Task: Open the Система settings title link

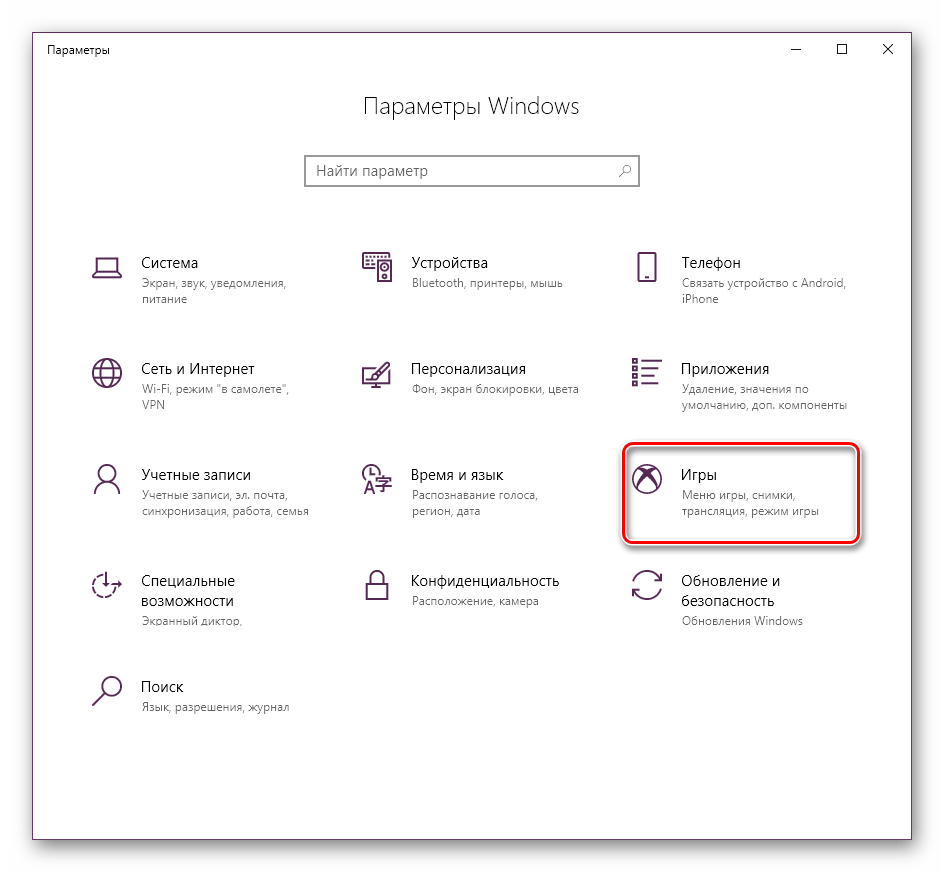Action: (169, 263)
